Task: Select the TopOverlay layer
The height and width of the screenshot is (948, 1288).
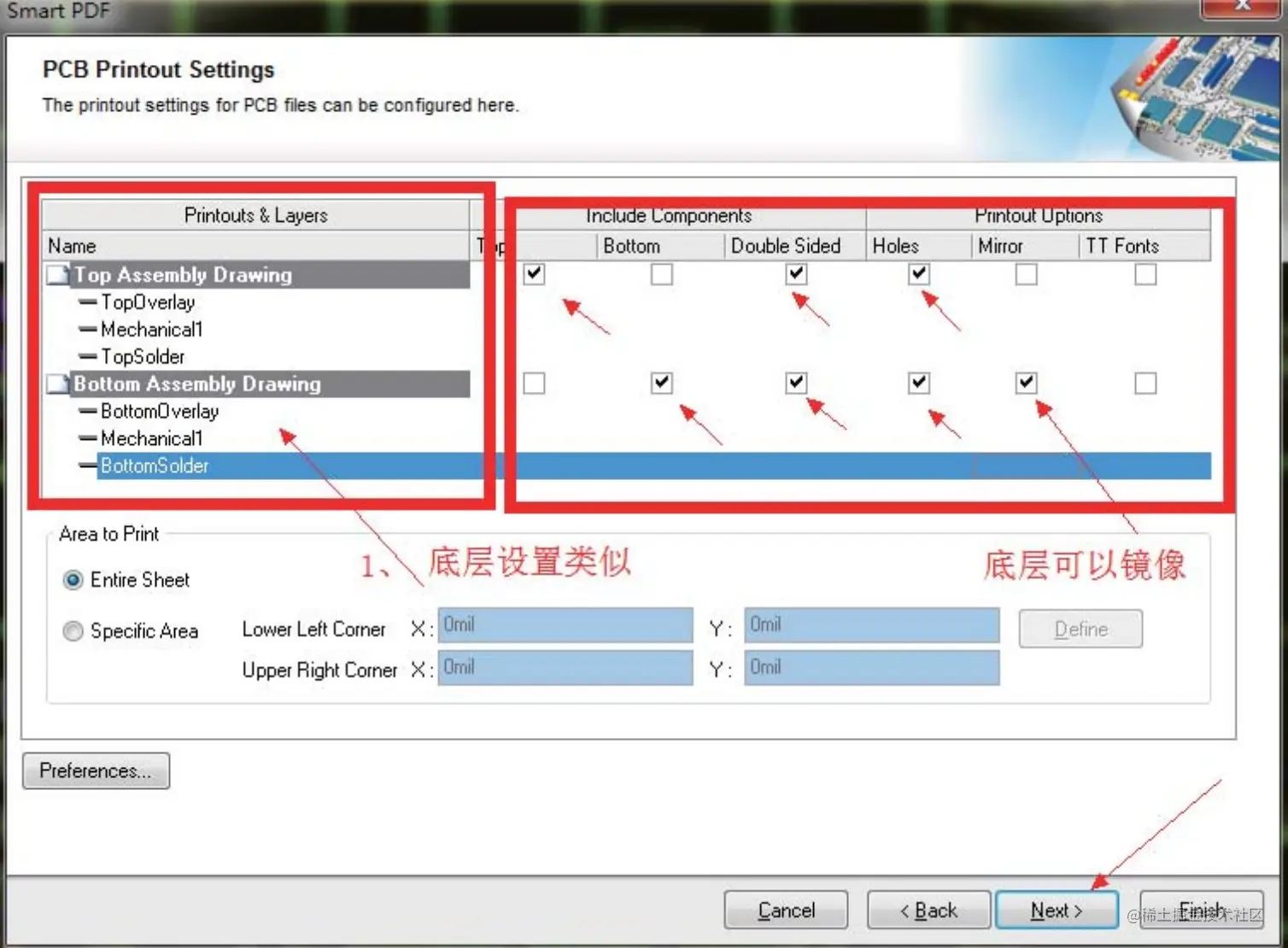Action: click(x=148, y=302)
